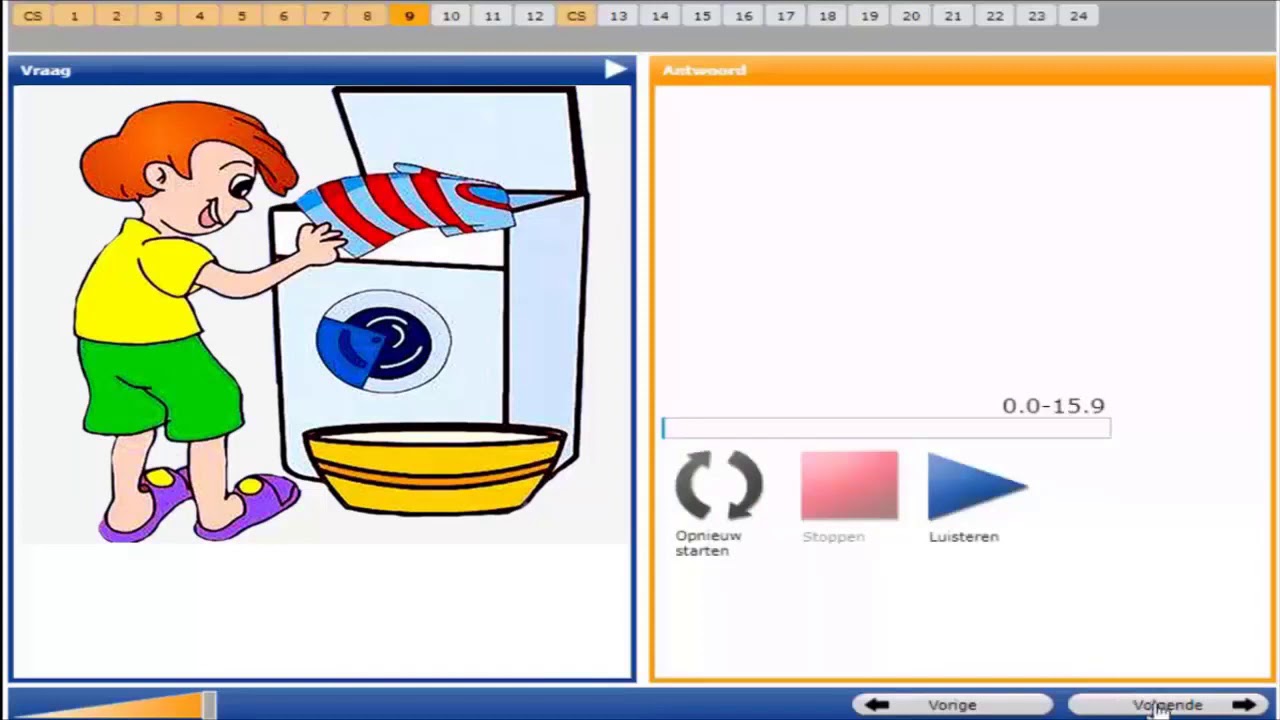The width and height of the screenshot is (1280, 720).
Task: Jump to question tab 13
Action: coord(618,16)
